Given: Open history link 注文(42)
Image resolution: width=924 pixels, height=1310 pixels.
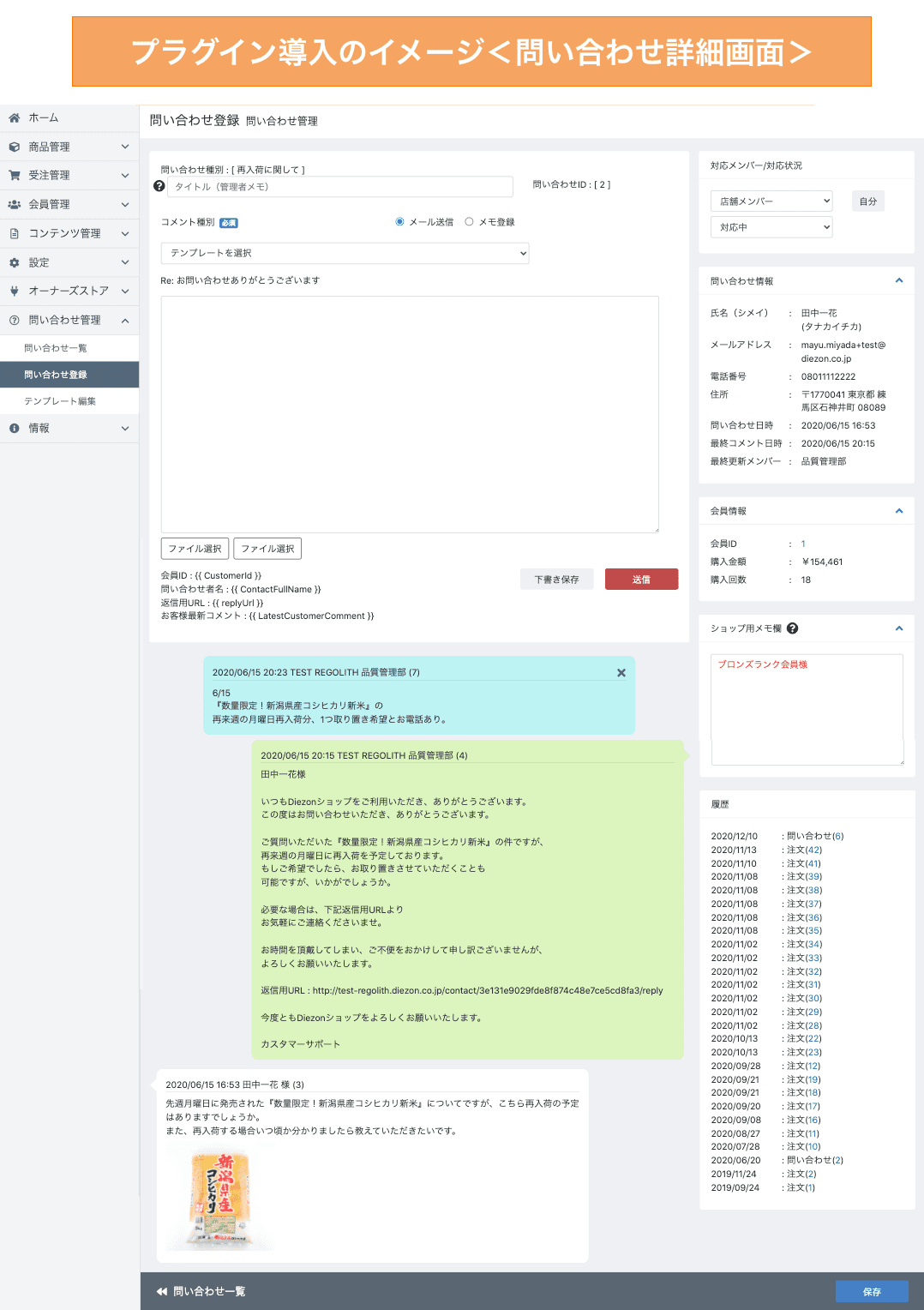Looking at the screenshot, I should pos(804,850).
